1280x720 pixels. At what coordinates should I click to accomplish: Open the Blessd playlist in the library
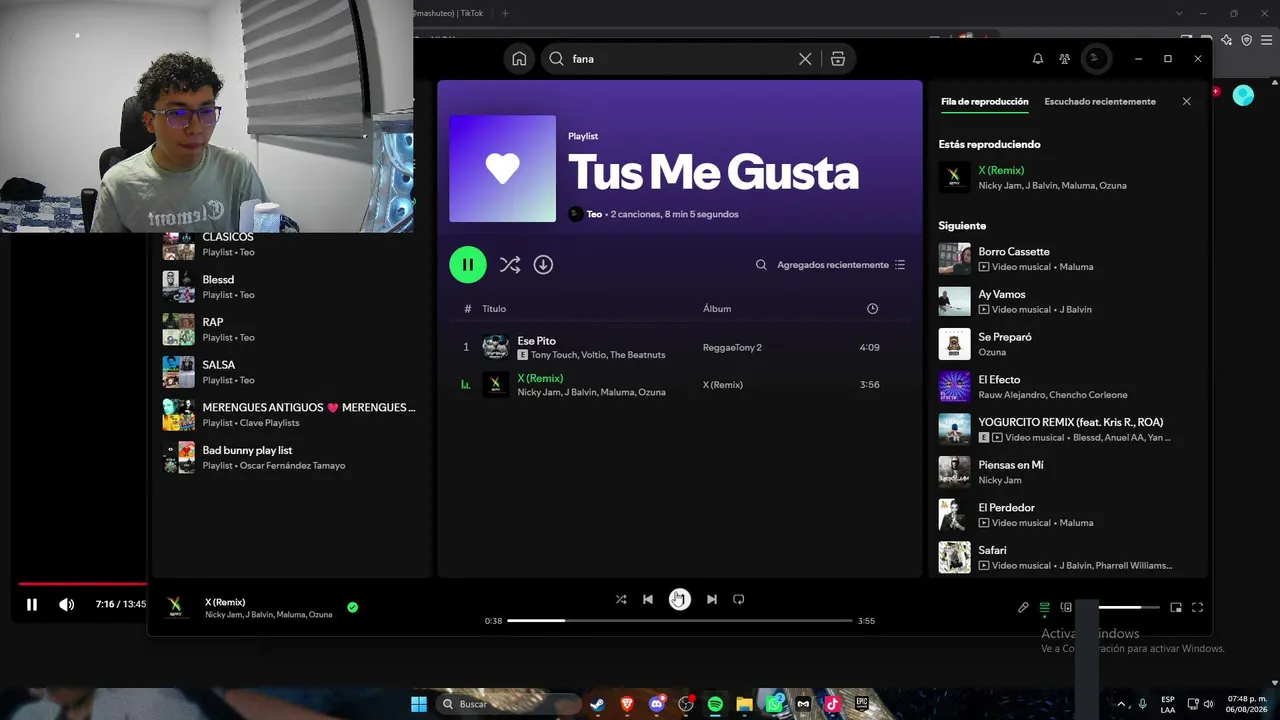(290, 287)
